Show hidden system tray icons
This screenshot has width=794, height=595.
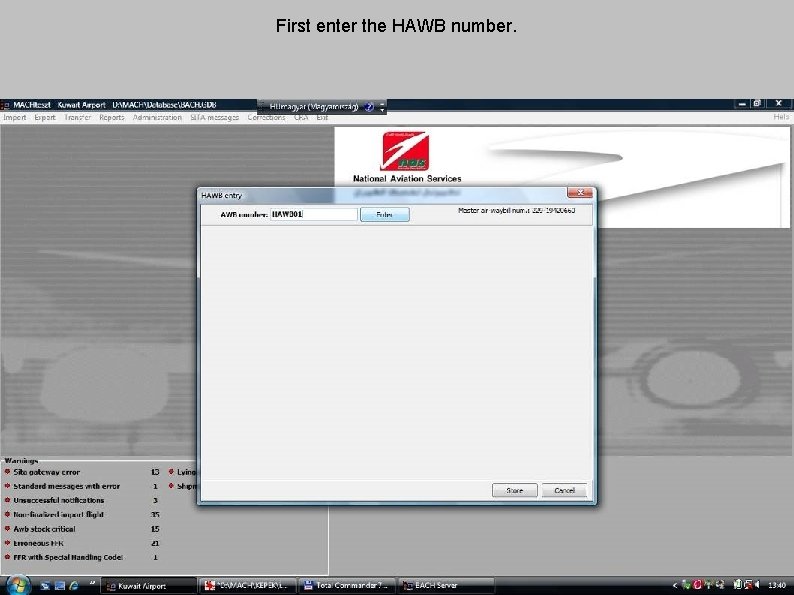[674, 585]
